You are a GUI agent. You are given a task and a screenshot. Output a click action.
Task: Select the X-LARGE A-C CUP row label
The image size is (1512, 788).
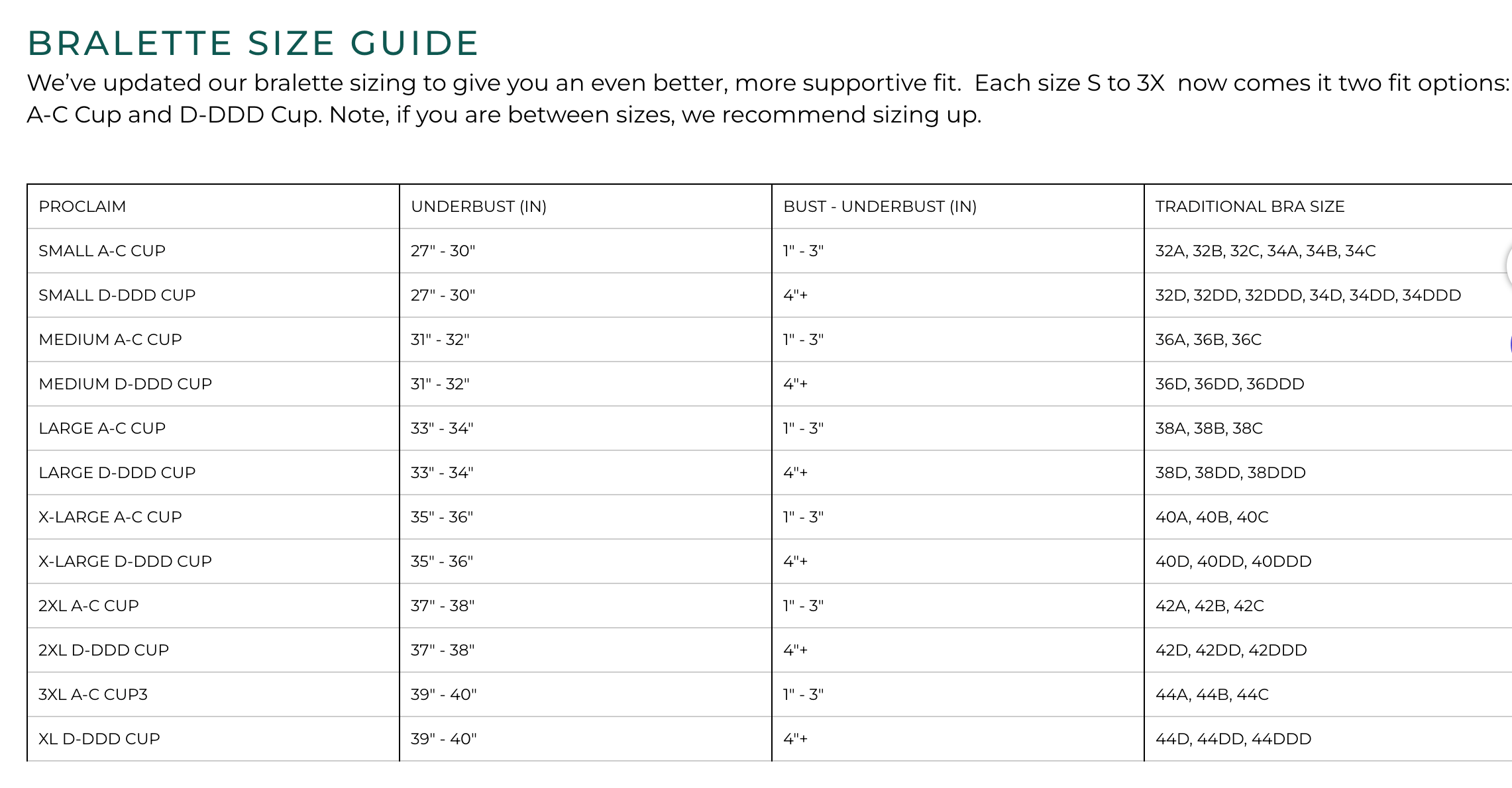110,517
